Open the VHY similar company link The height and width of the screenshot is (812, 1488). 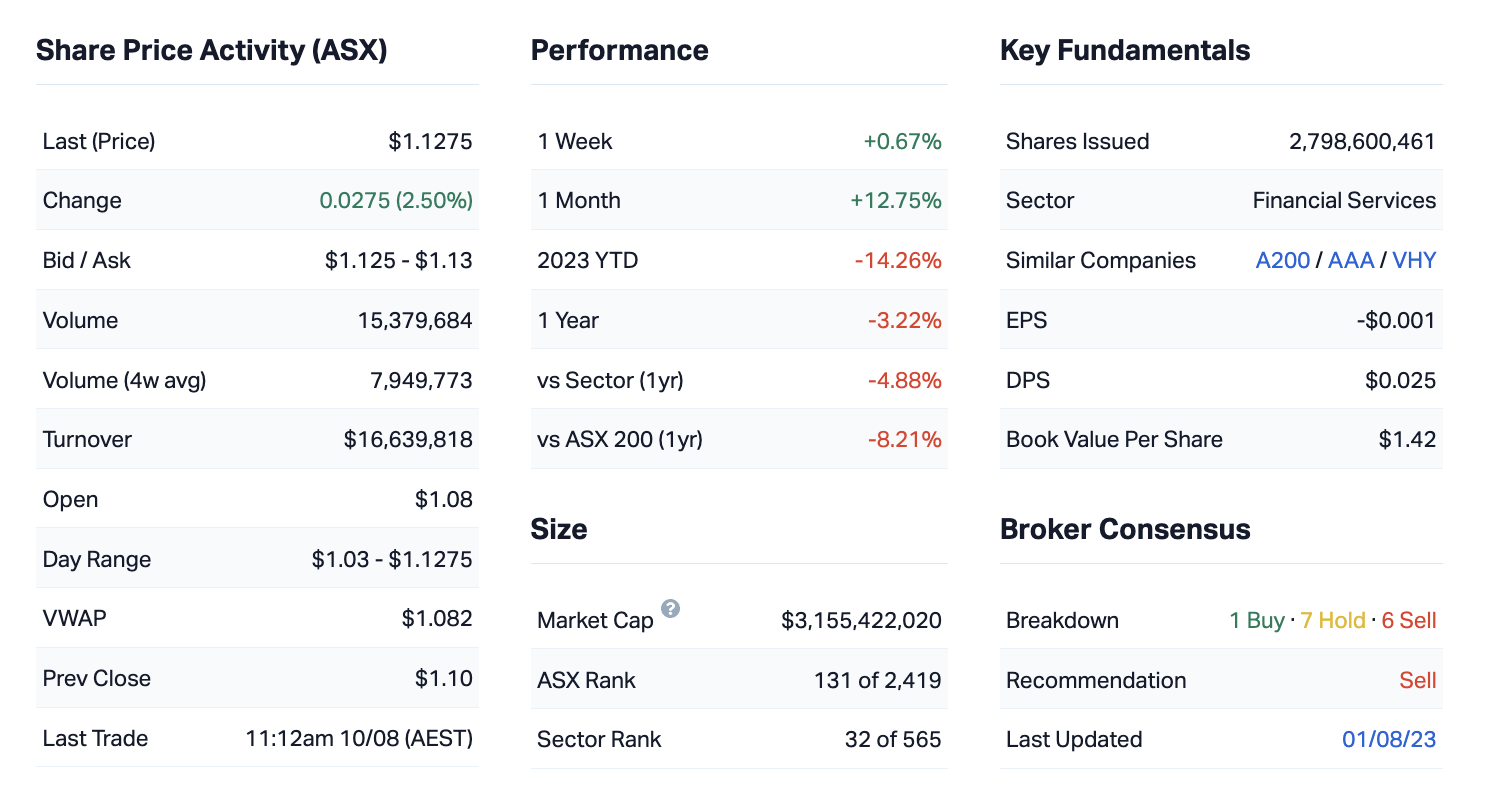click(x=1414, y=261)
